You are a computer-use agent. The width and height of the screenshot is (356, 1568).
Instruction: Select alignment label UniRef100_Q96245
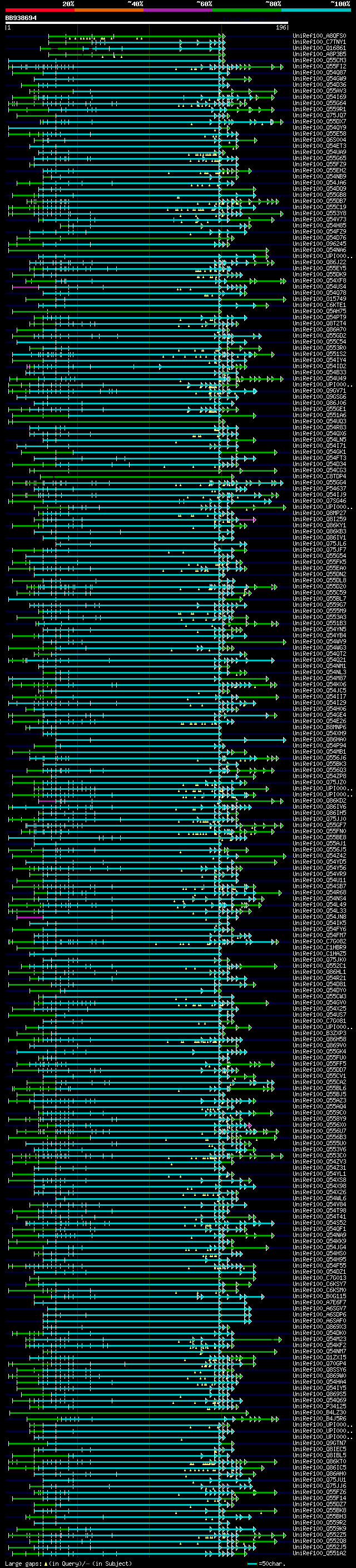319,244
